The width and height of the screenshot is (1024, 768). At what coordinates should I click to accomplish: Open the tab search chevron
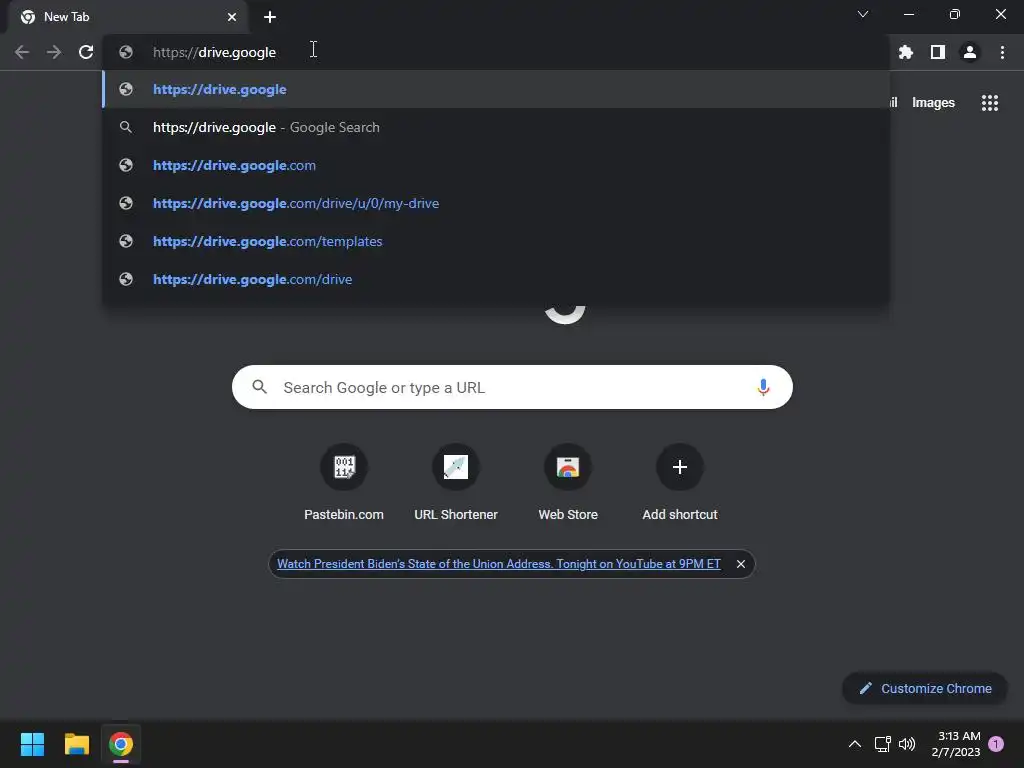863,14
